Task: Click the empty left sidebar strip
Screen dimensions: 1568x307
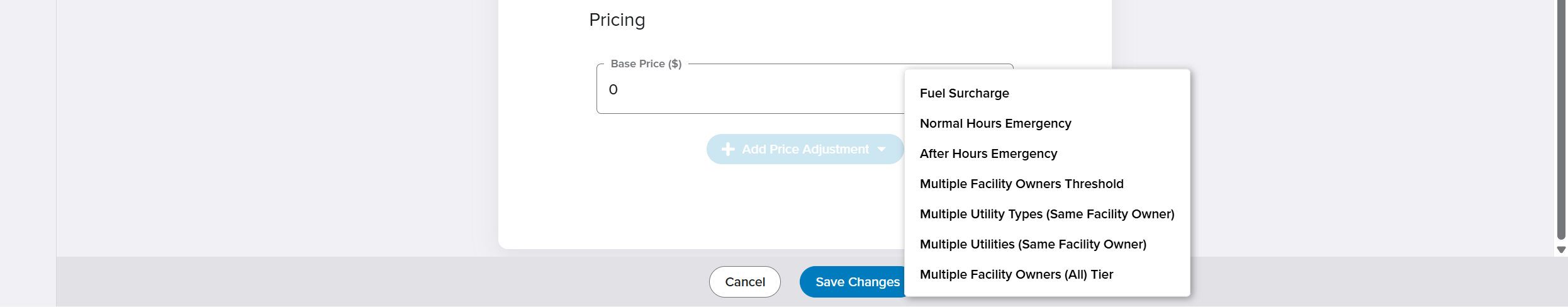Action: pos(28,151)
